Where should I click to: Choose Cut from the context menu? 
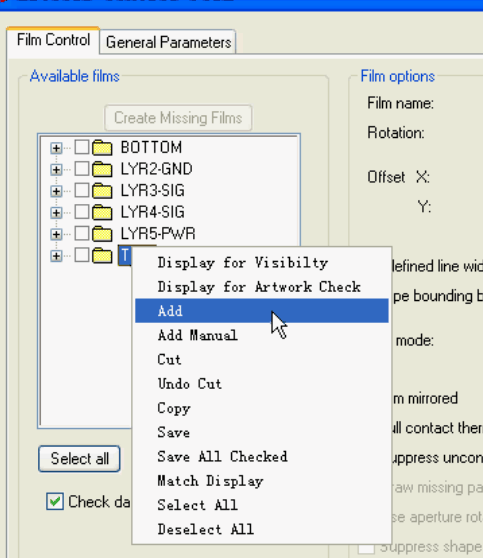click(x=262, y=359)
